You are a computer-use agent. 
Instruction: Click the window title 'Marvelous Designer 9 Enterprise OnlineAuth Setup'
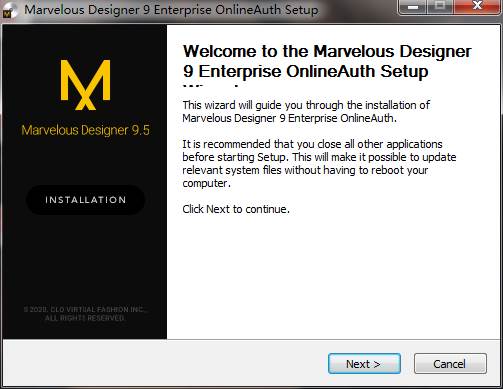[x=171, y=10]
